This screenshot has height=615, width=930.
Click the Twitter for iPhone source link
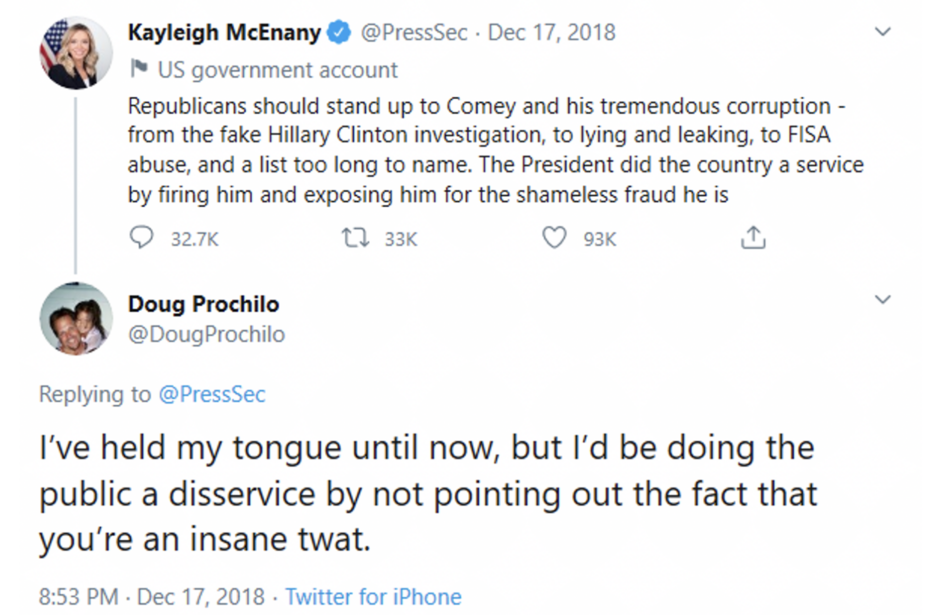tap(373, 596)
